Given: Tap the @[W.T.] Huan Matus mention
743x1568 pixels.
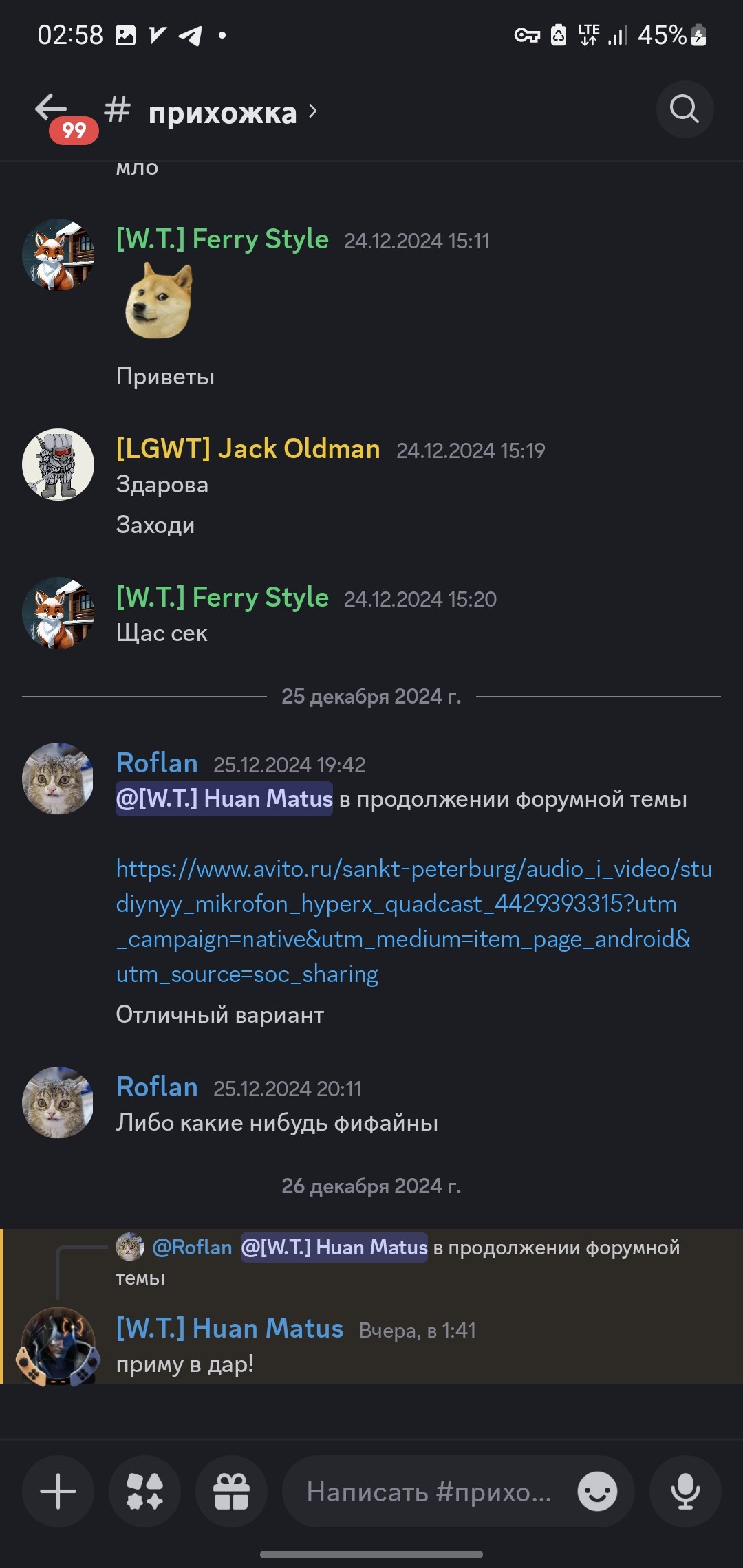Looking at the screenshot, I should coord(224,798).
